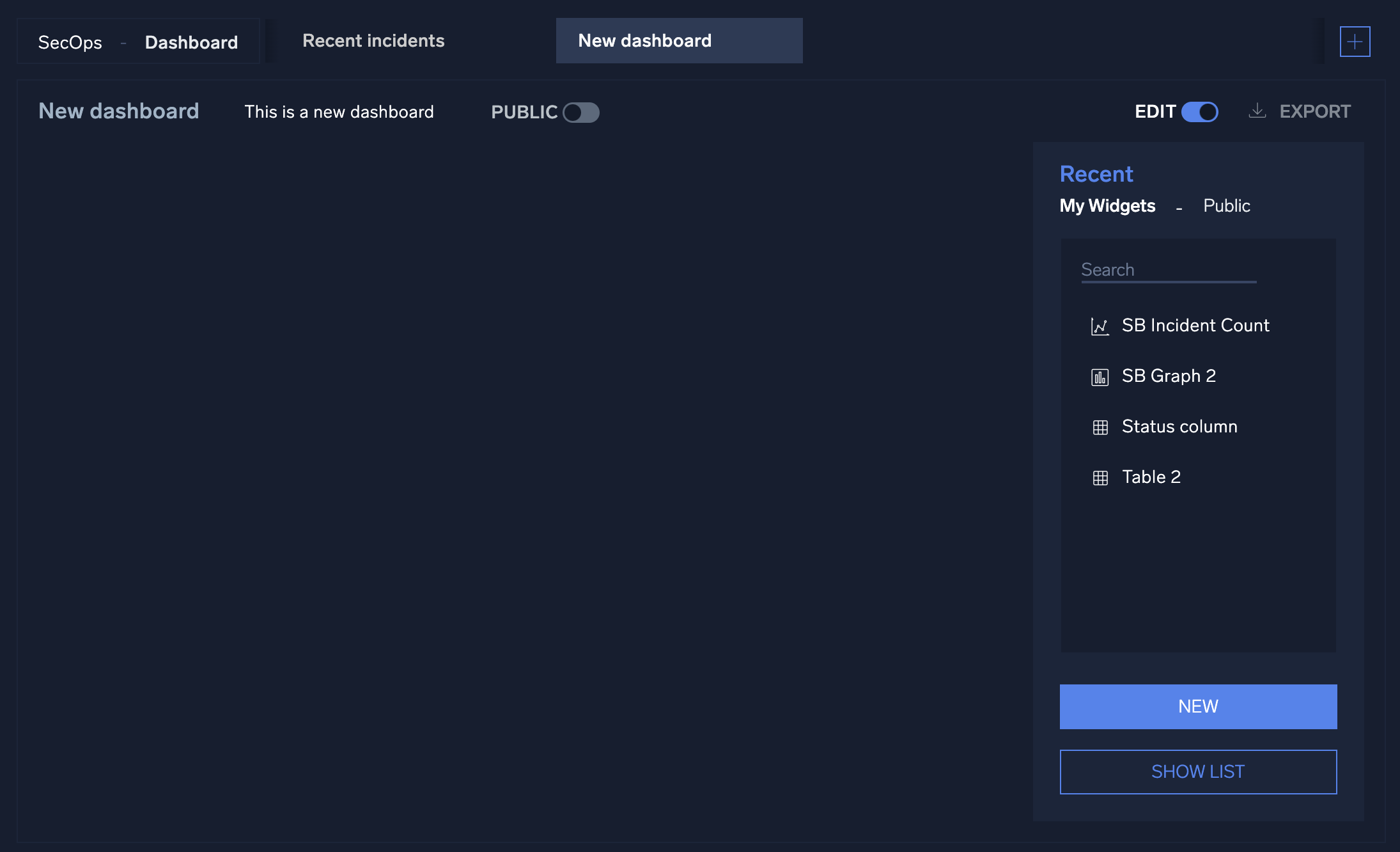This screenshot has height=852, width=1400.
Task: Disable the EDIT toggle
Action: (x=1201, y=111)
